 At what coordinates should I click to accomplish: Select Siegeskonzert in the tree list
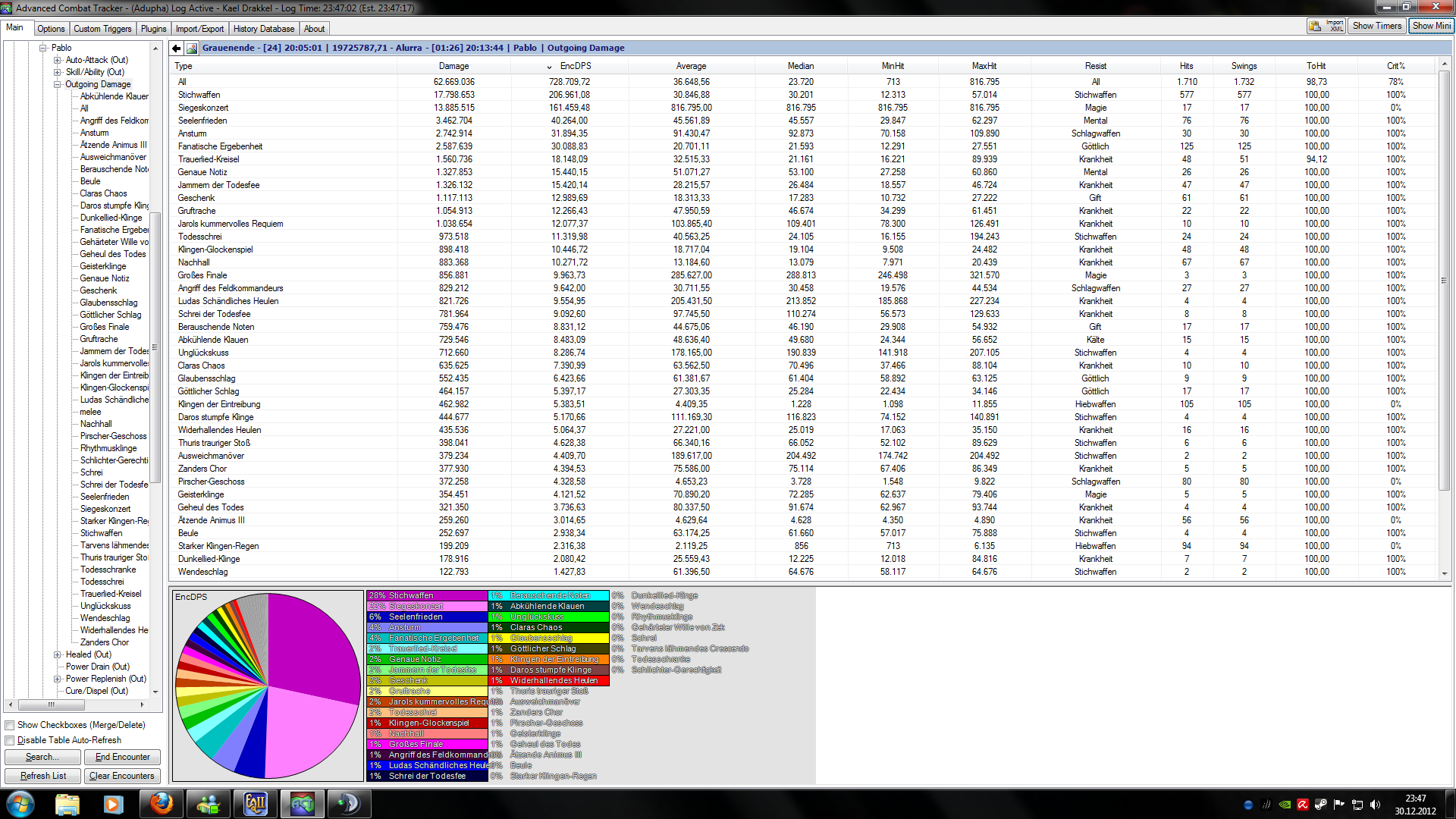(105, 509)
